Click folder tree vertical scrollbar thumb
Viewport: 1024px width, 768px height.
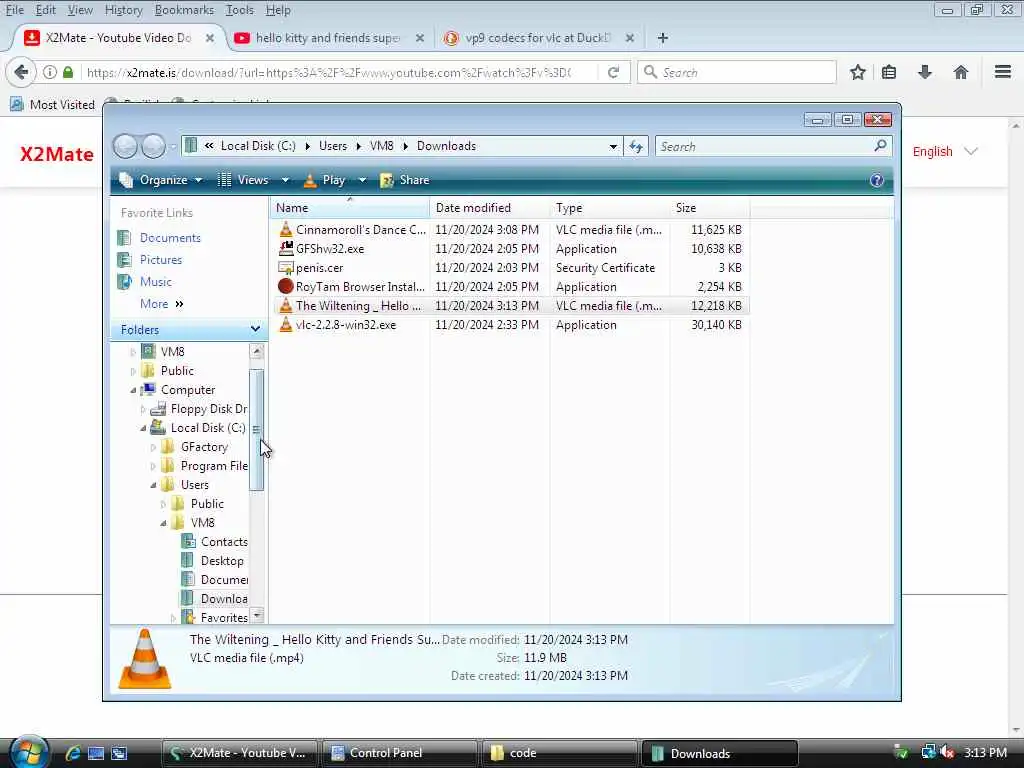pyautogui.click(x=257, y=430)
